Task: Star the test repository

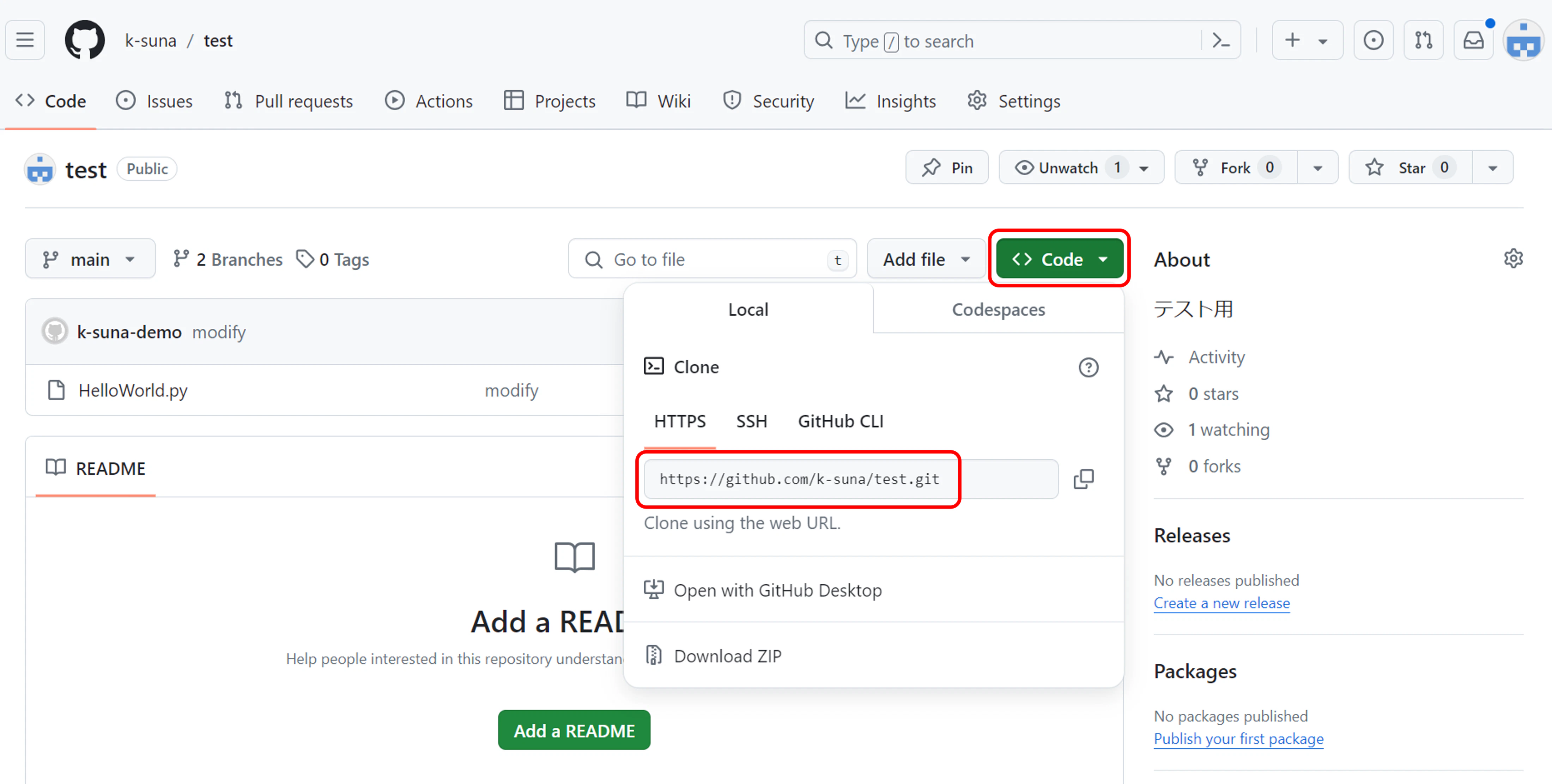Action: pyautogui.click(x=1410, y=168)
